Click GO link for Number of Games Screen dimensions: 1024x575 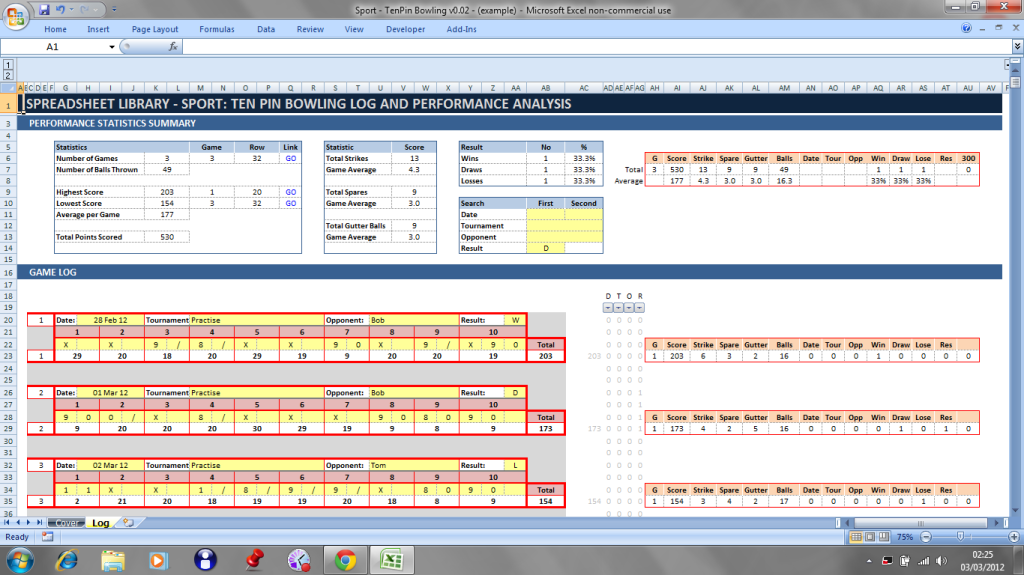pyautogui.click(x=290, y=158)
